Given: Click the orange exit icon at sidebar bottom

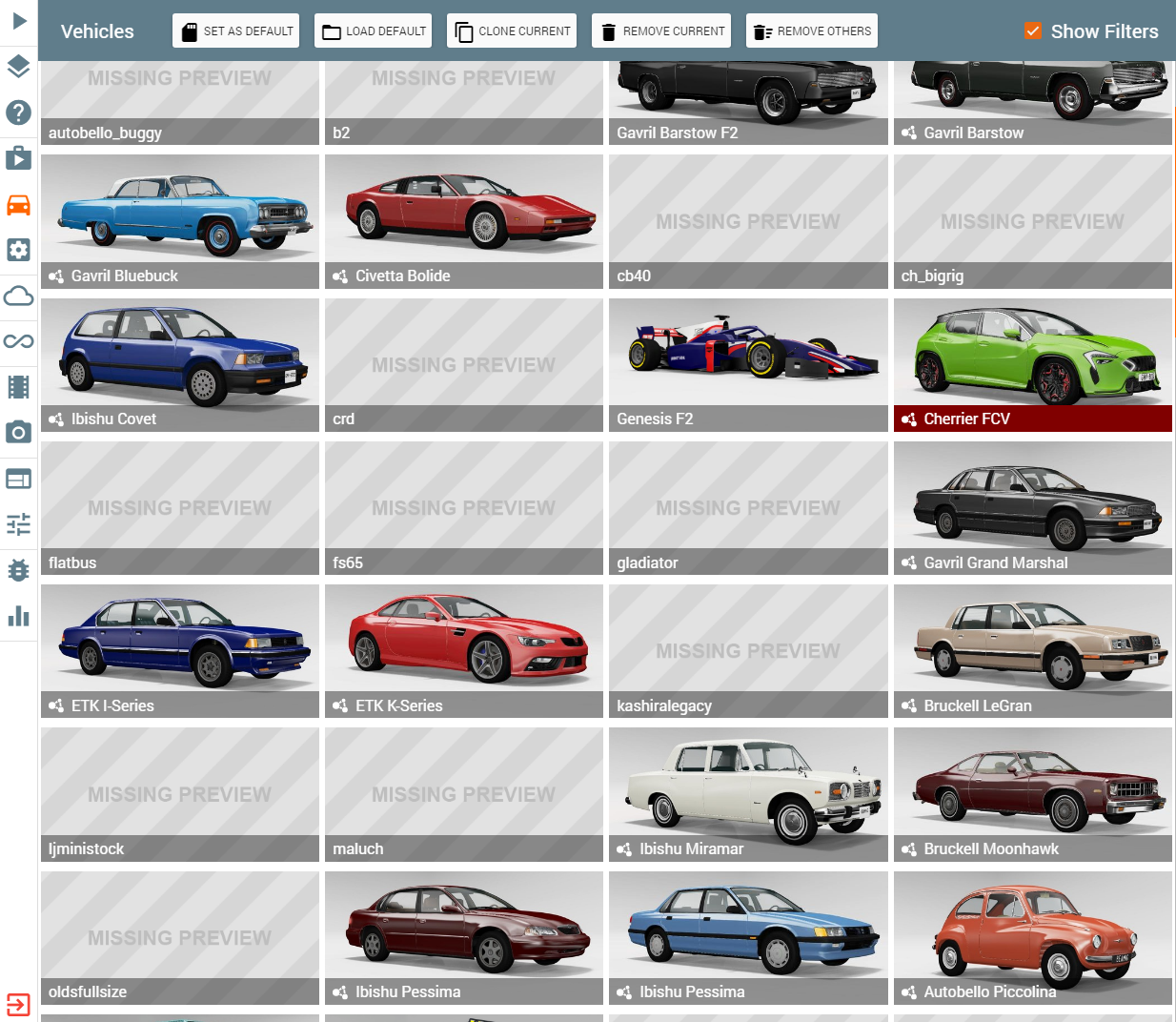Looking at the screenshot, I should coord(19,1005).
